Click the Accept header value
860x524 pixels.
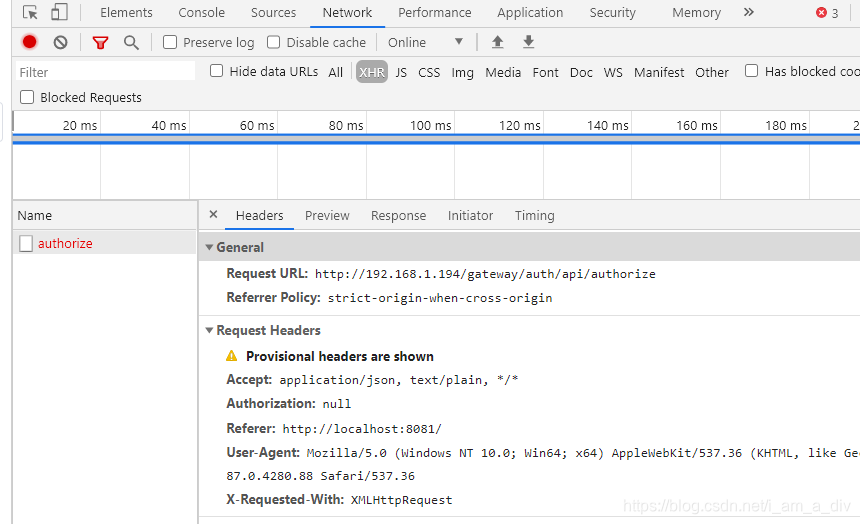[399, 380]
